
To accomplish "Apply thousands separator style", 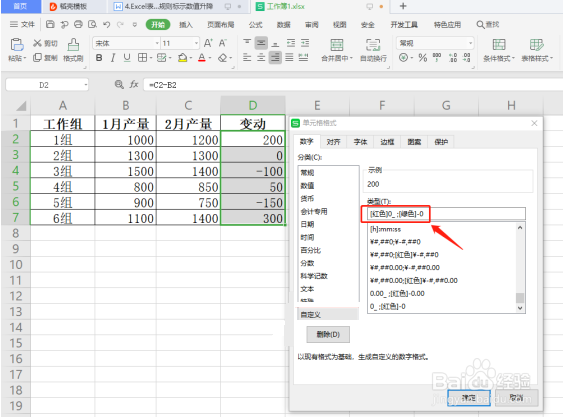I will click(x=437, y=57).
